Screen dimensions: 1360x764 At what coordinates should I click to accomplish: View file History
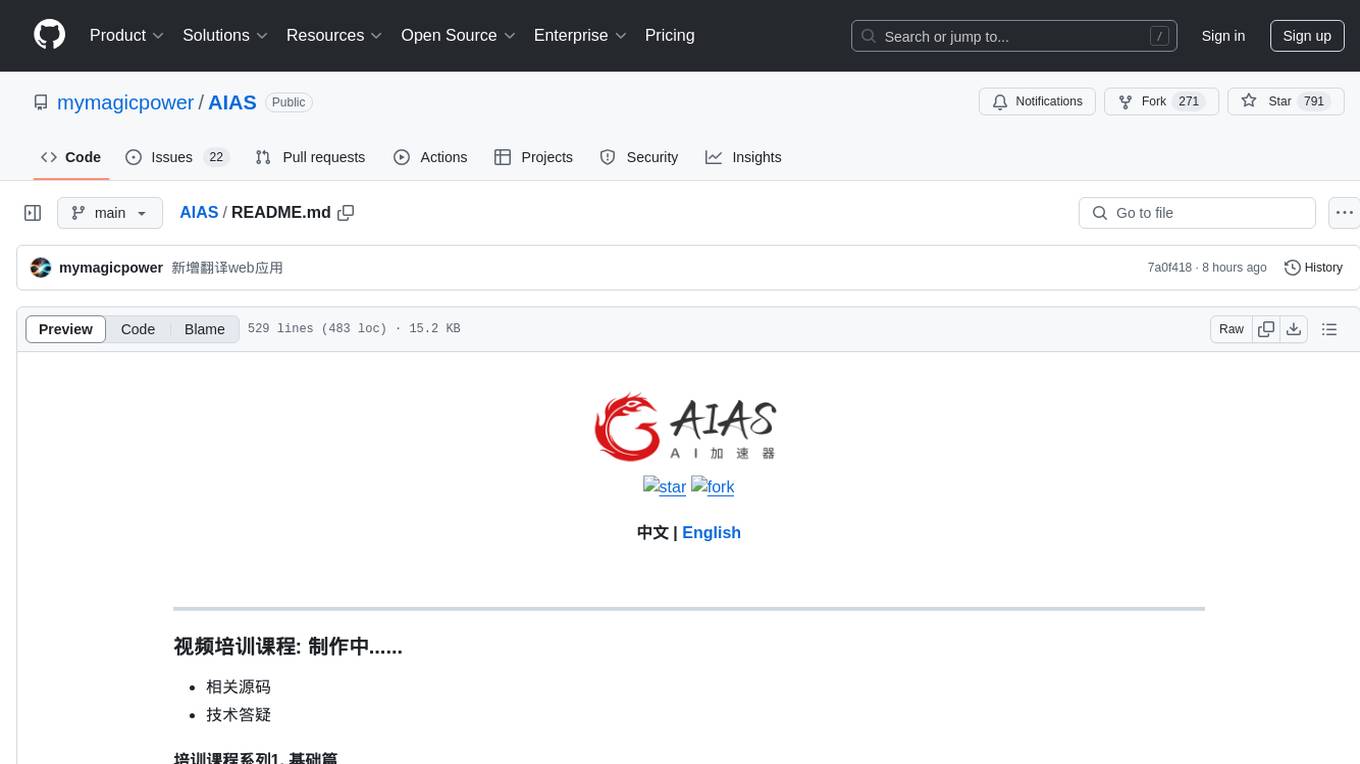click(x=1313, y=268)
